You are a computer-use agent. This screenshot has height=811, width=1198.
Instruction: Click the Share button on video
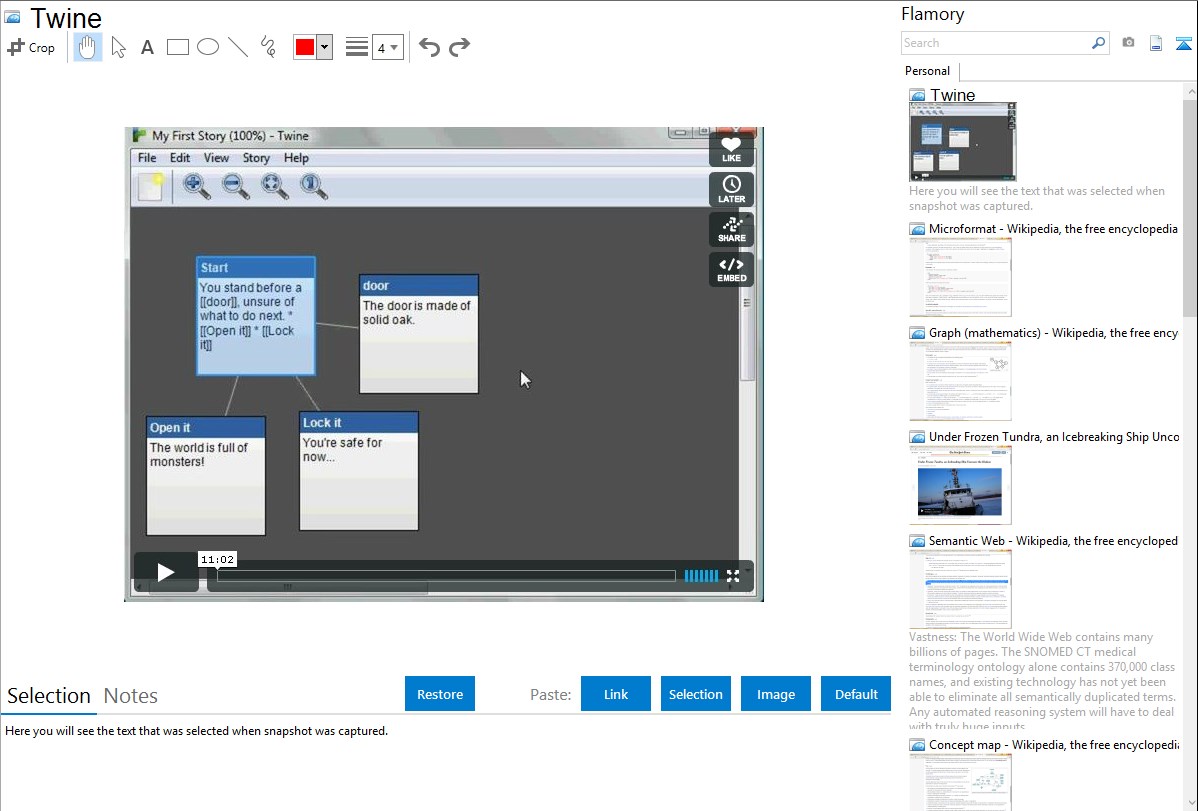[731, 229]
